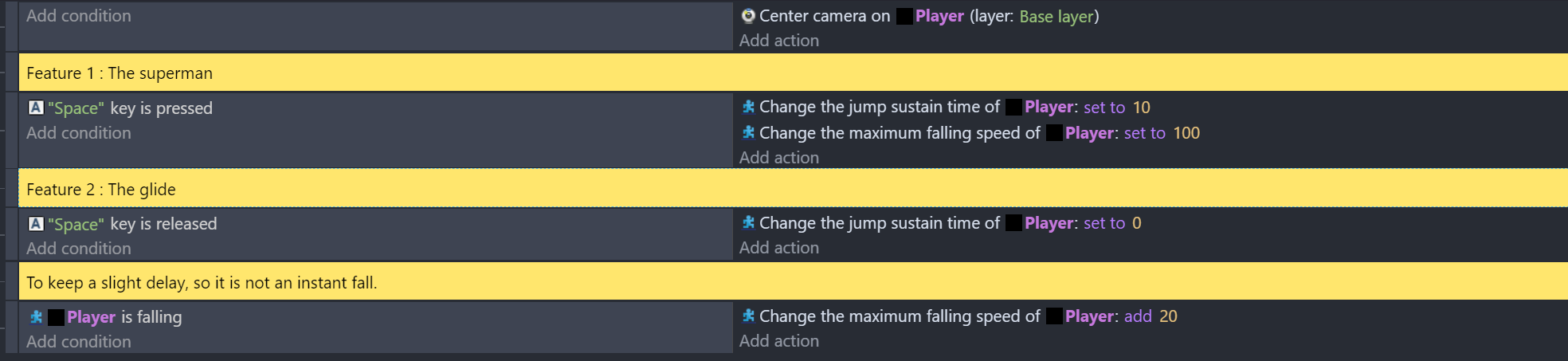Click platformer icon of jump sustain set to 10
1568x361 pixels.
[x=748, y=107]
